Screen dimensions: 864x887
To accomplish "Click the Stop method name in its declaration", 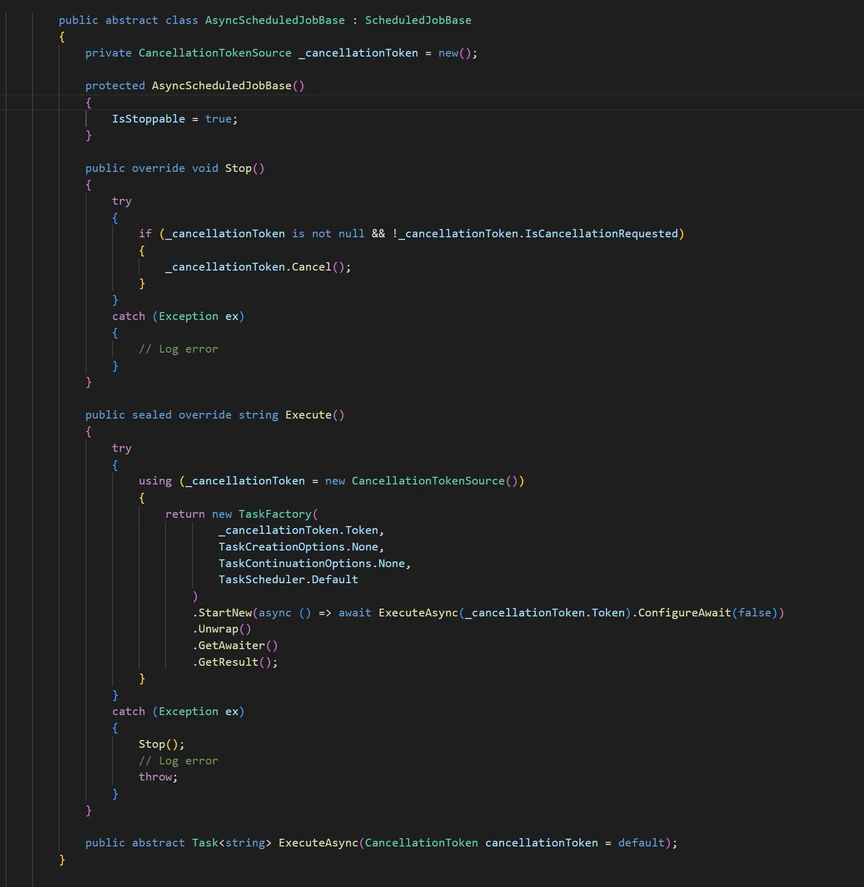I will [x=238, y=168].
